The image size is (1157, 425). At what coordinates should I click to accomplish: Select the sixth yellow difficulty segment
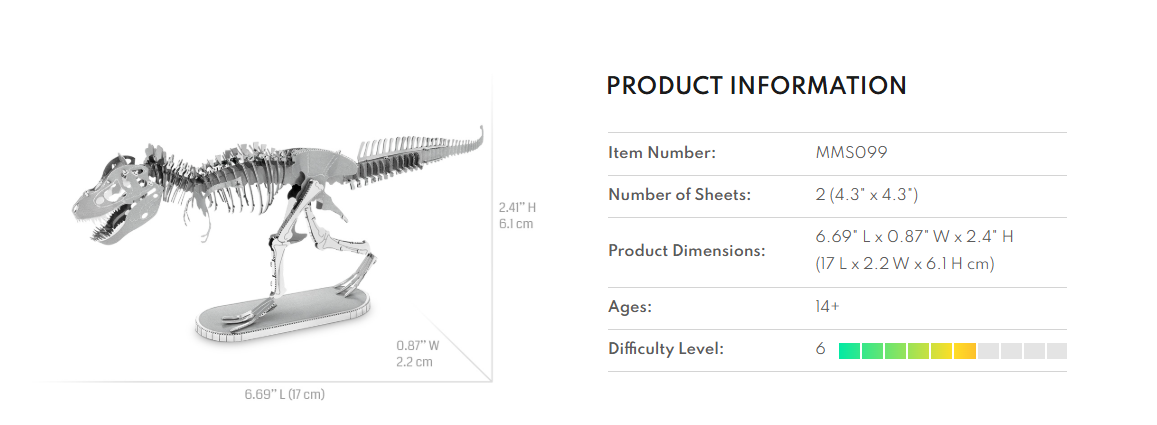tap(965, 351)
